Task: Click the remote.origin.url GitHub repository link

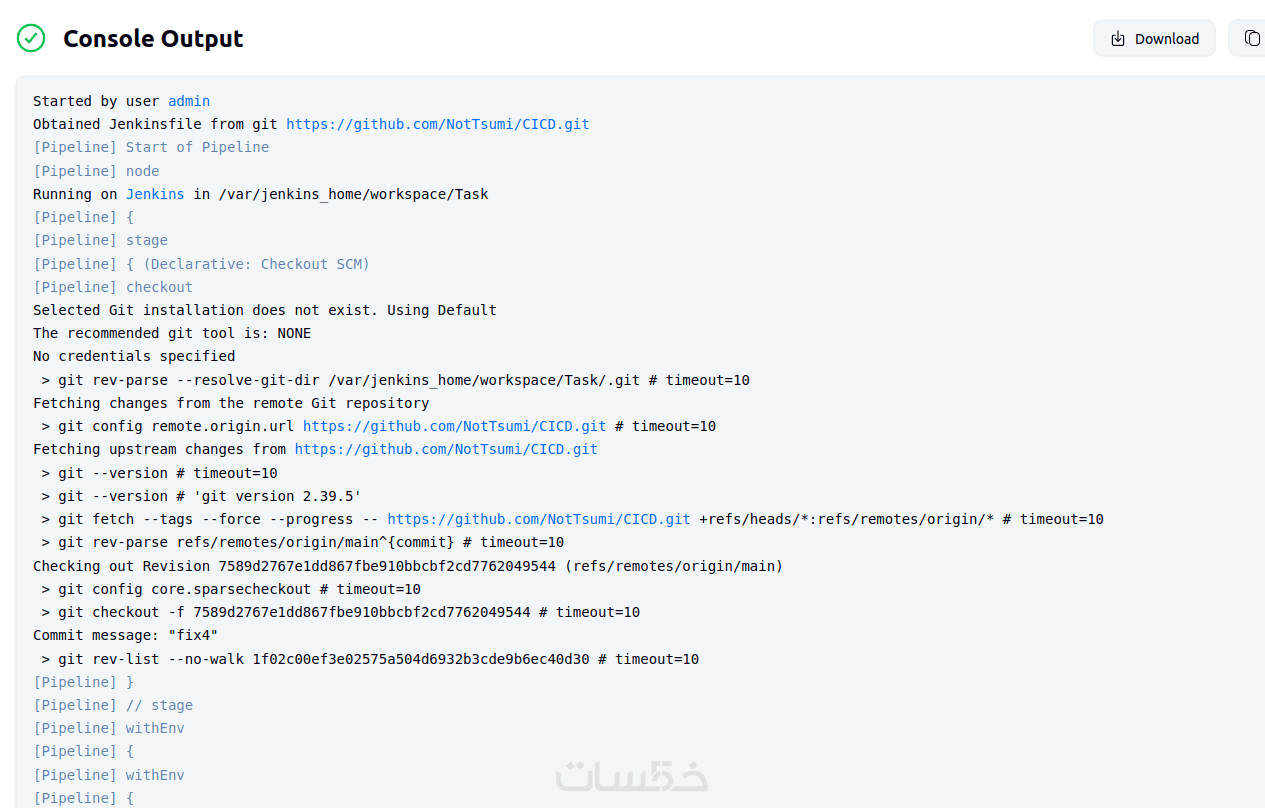Action: coord(454,426)
